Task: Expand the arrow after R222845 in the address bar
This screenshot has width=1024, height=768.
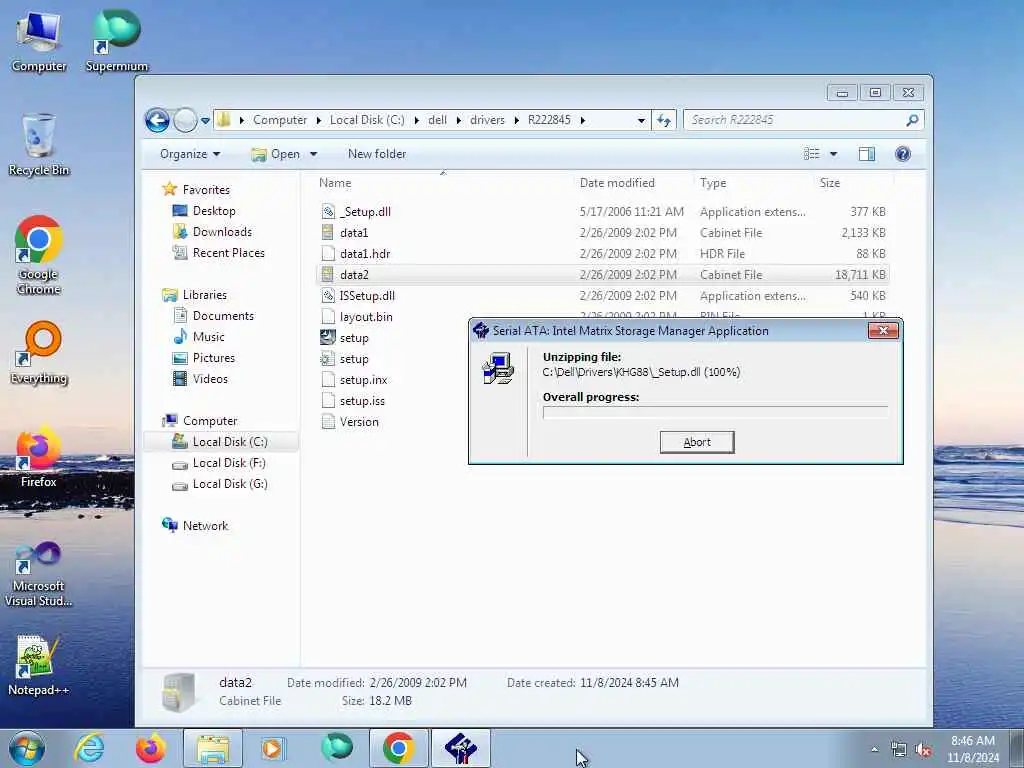Action: 583,120
